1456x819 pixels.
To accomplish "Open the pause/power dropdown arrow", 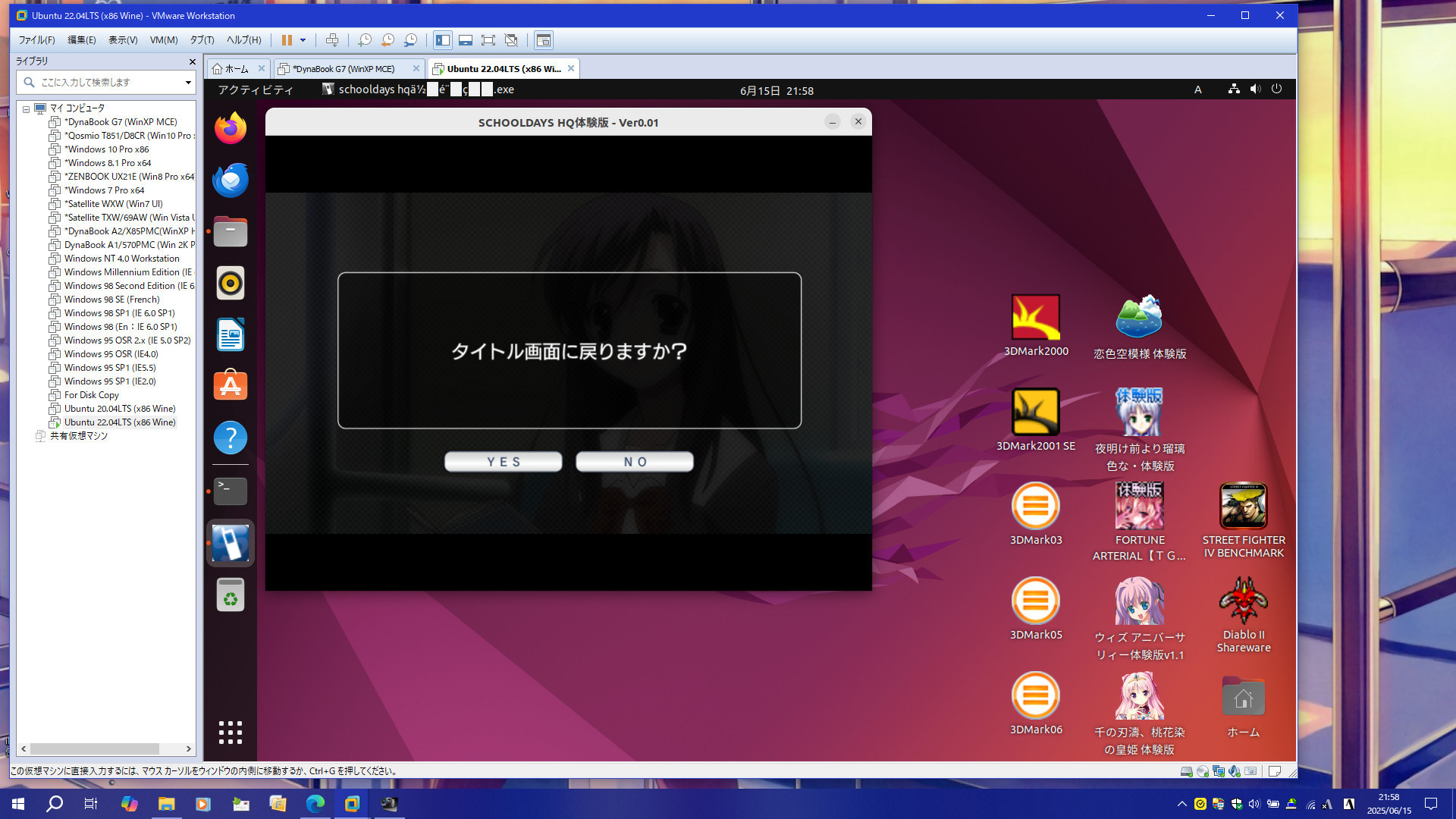I will pyautogui.click(x=303, y=40).
